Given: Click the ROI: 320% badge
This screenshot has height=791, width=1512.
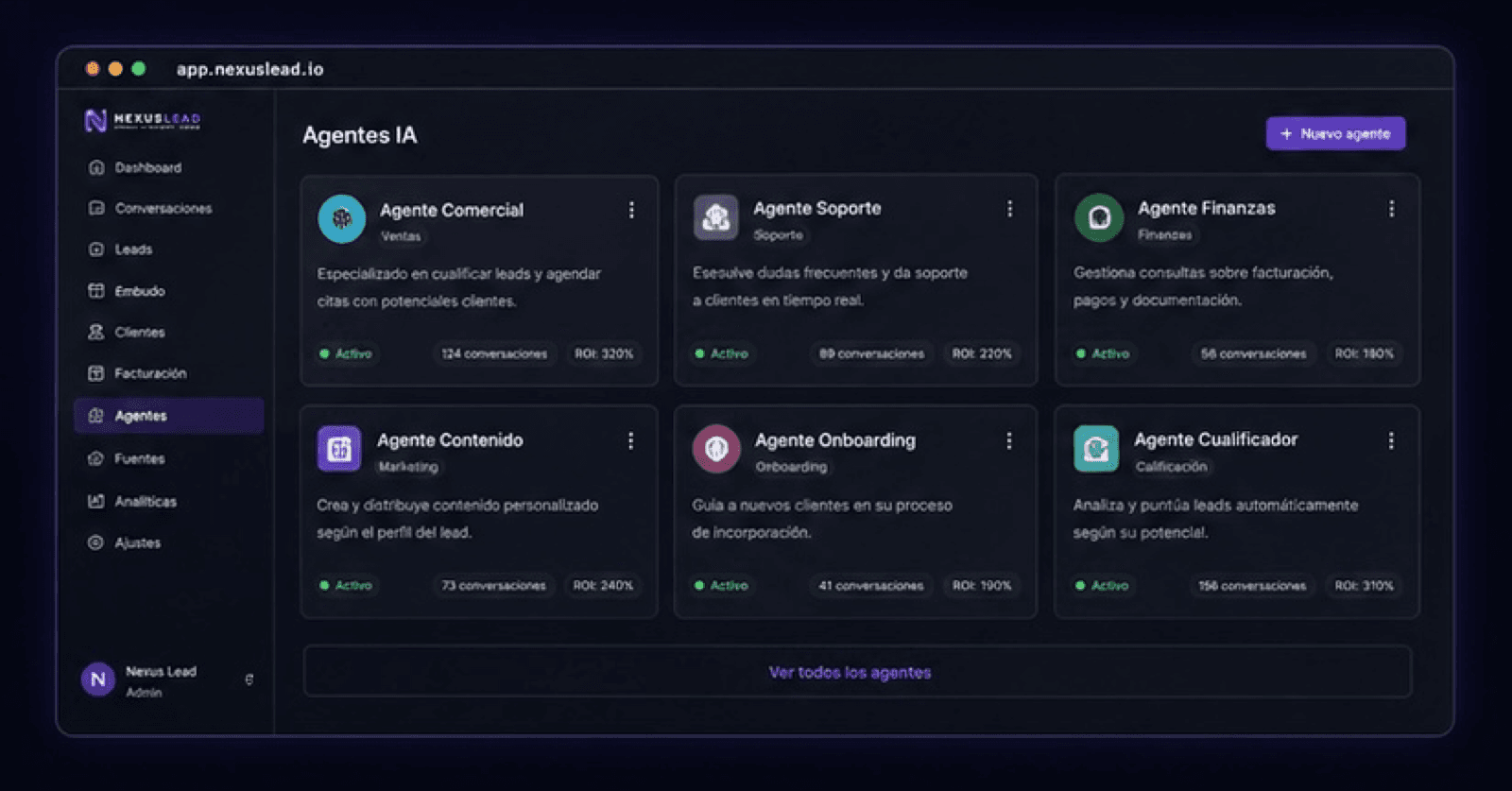Looking at the screenshot, I should click(x=604, y=353).
